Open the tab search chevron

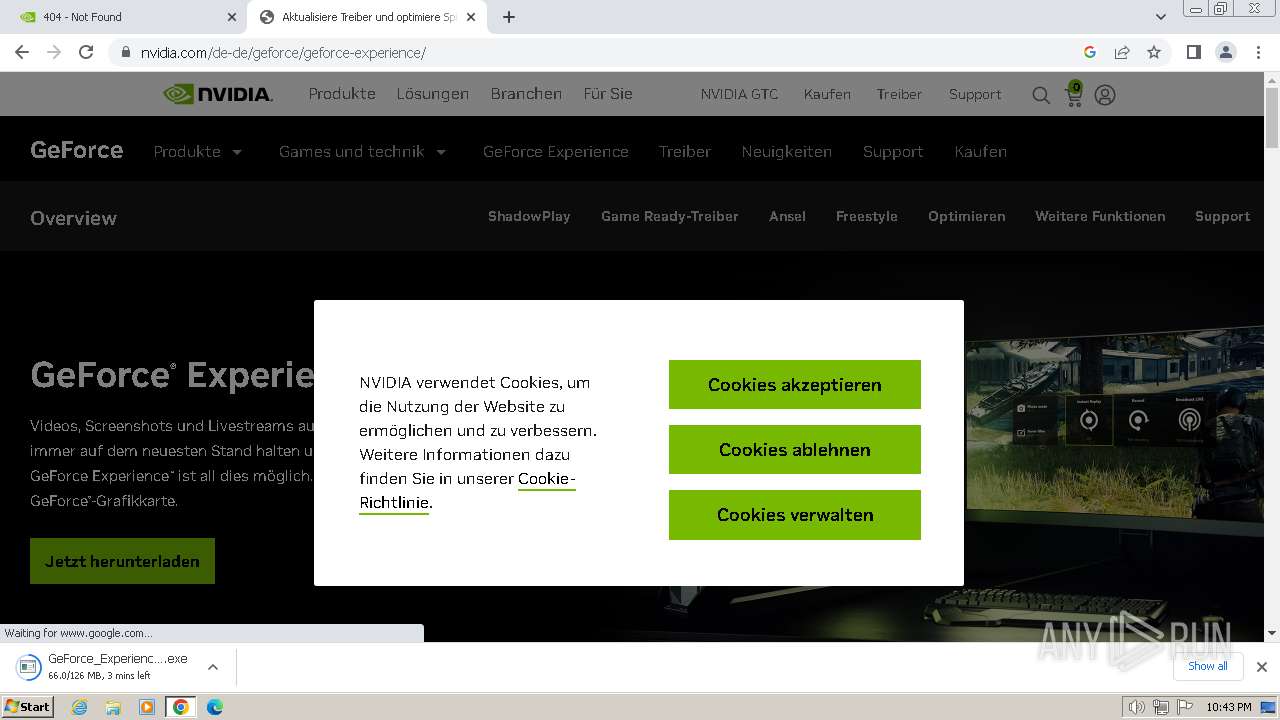click(1161, 17)
